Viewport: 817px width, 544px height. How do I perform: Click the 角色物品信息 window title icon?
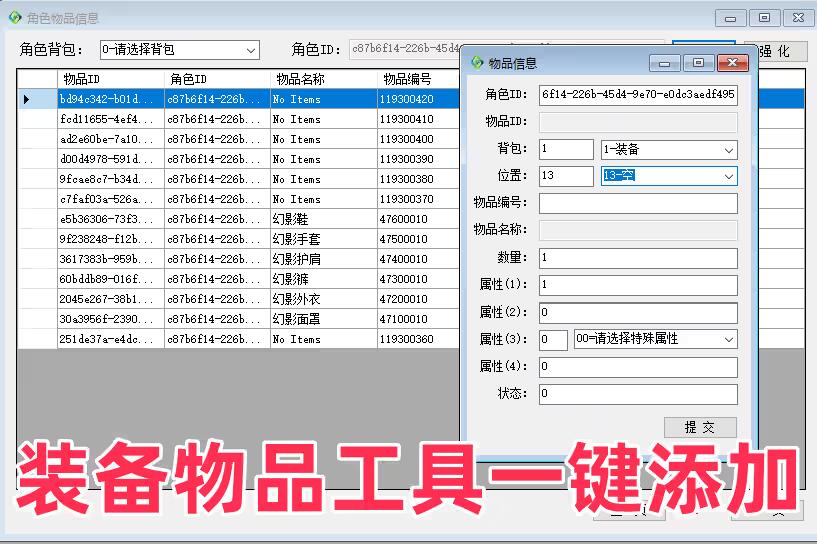[x=15, y=18]
